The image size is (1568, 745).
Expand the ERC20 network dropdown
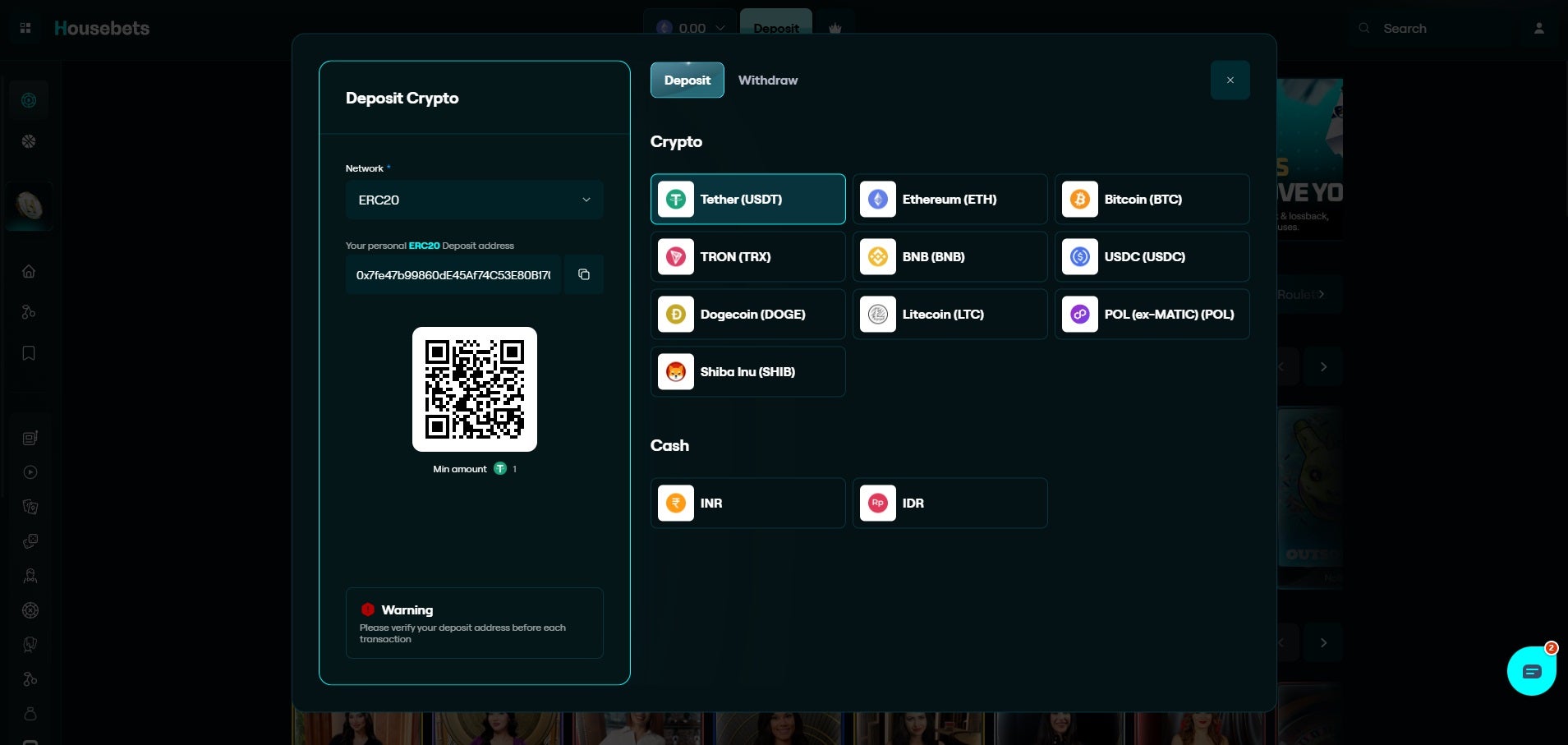[474, 200]
